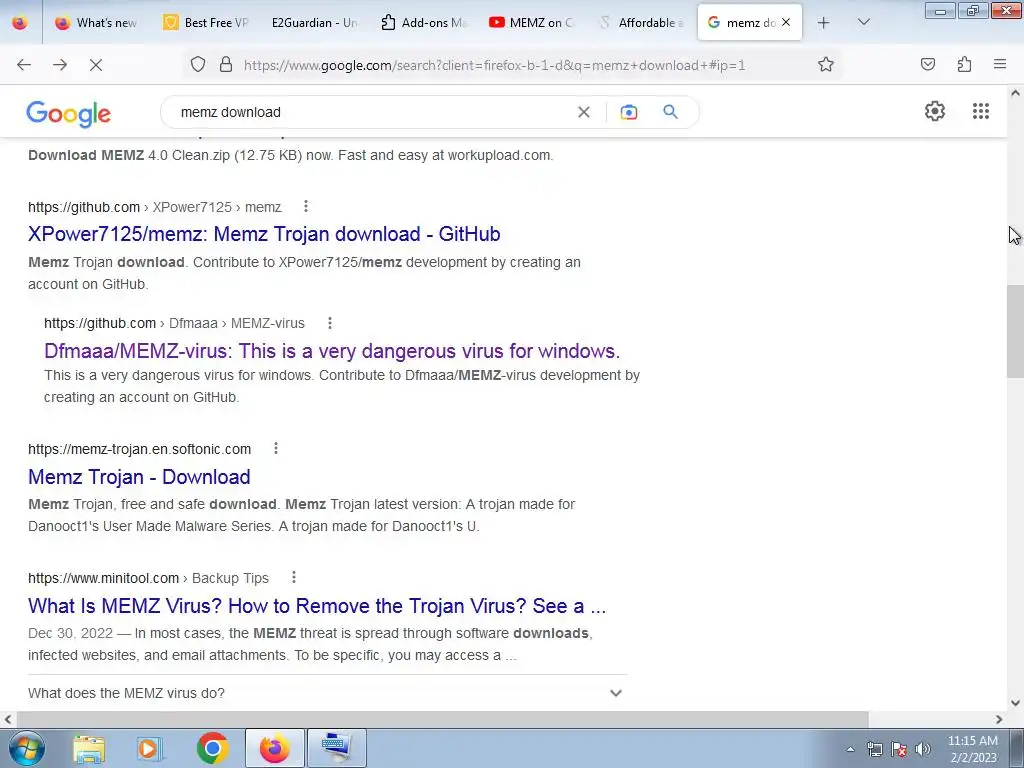Open Google quick settings gear

tap(935, 111)
